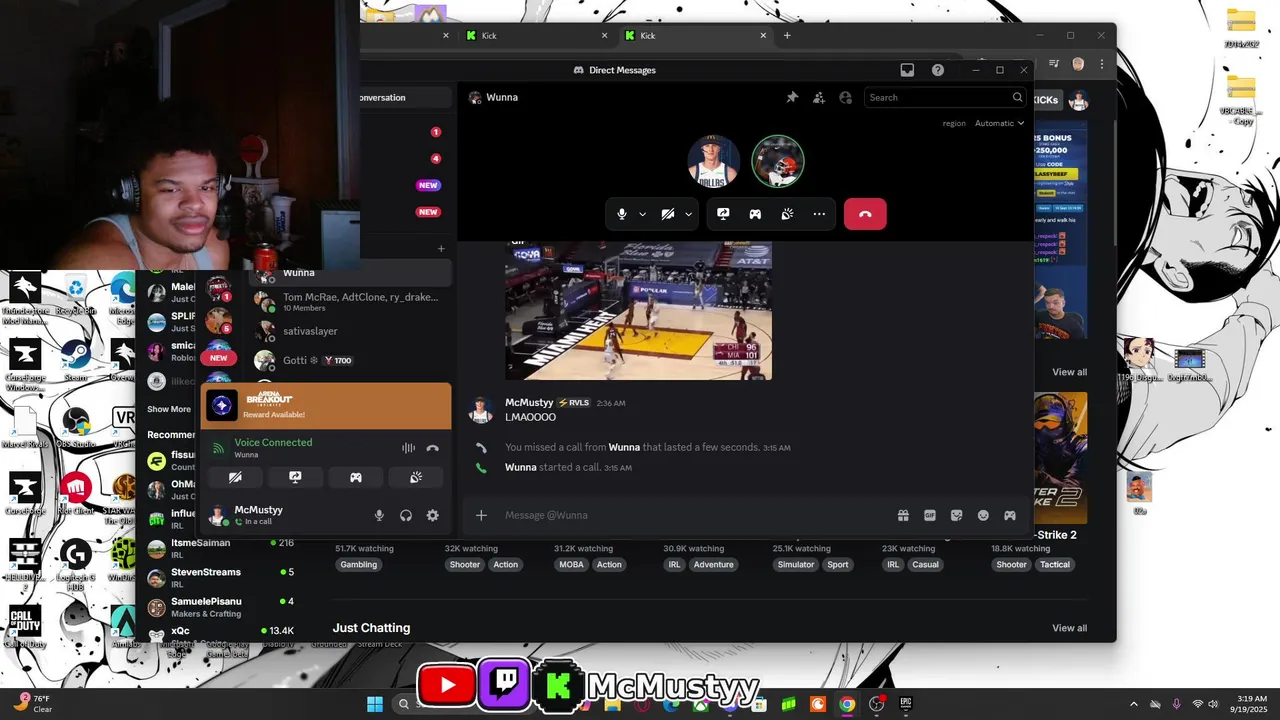
Task: Open apps controller icon in message bar
Action: (1010, 515)
